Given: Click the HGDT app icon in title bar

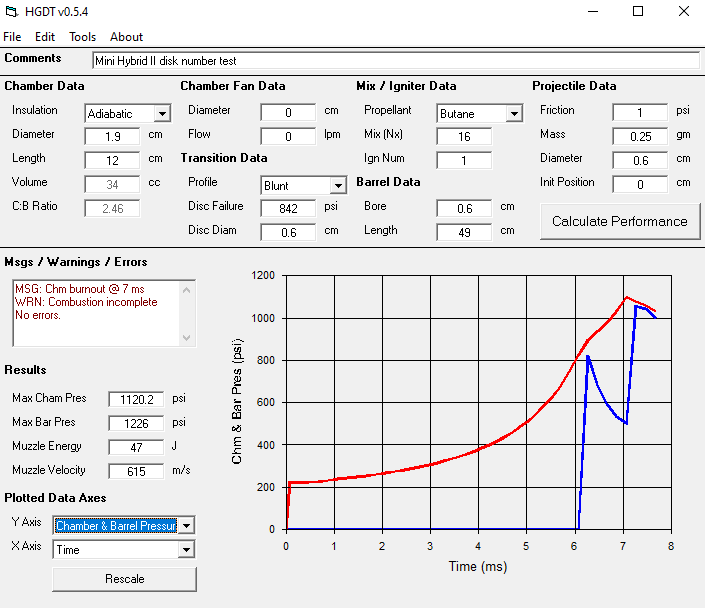Looking at the screenshot, I should (13, 12).
